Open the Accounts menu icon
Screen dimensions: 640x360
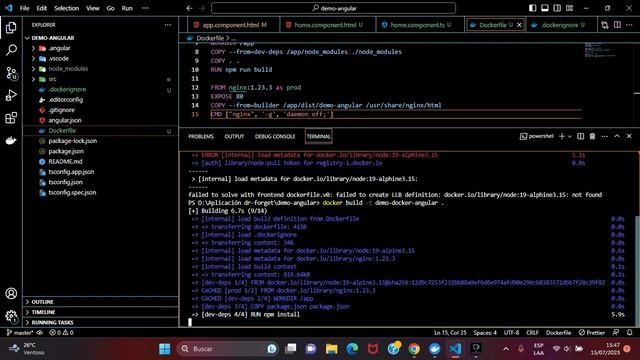(11, 293)
